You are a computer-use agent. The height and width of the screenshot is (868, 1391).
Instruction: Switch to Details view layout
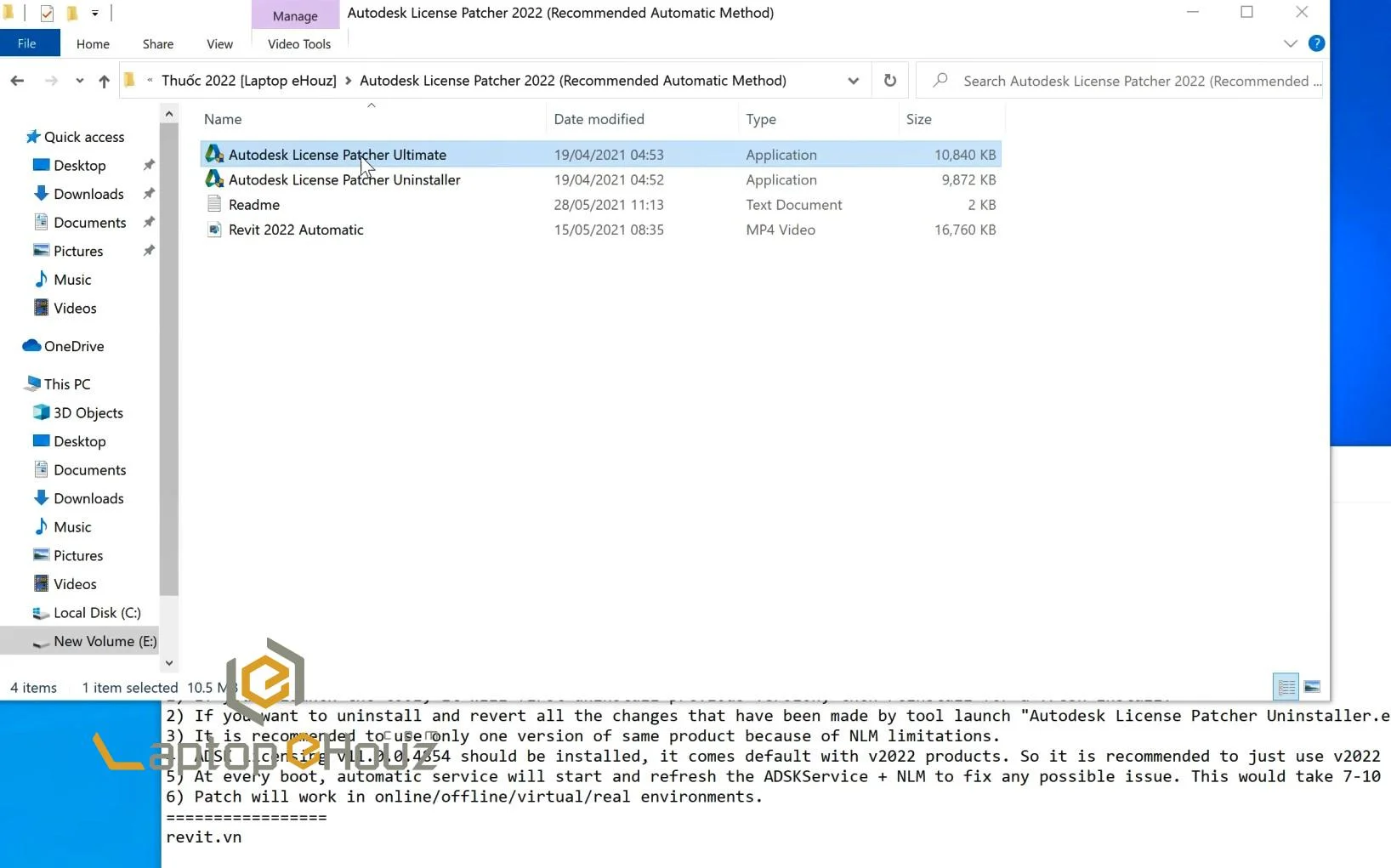pyautogui.click(x=1286, y=686)
